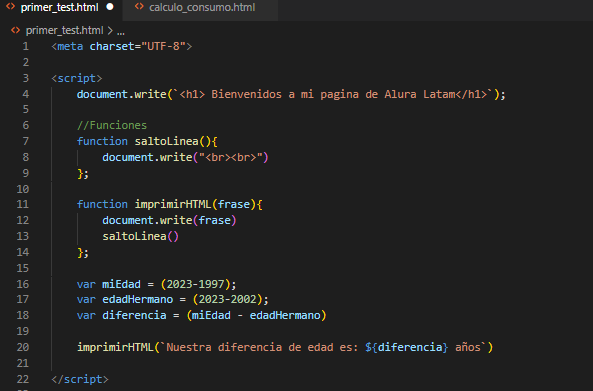This screenshot has width=593, height=391.
Task: Click the HTML file icon on primer_test.html tab
Action: [11, 7]
